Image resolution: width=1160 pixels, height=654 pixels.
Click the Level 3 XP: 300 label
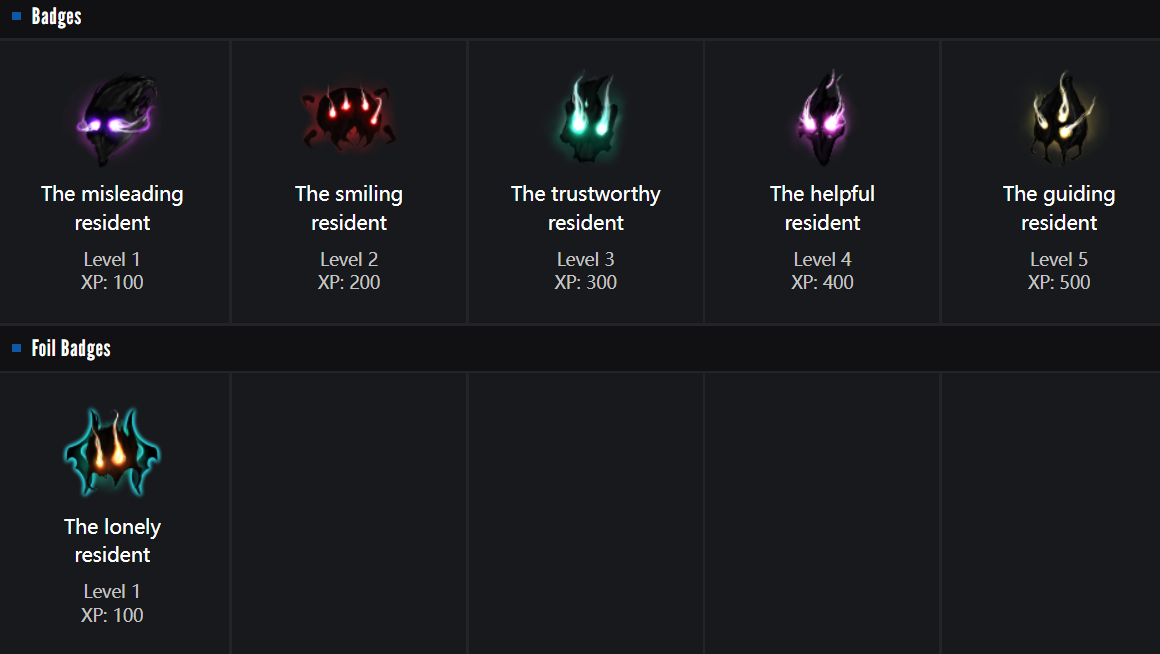tap(586, 271)
